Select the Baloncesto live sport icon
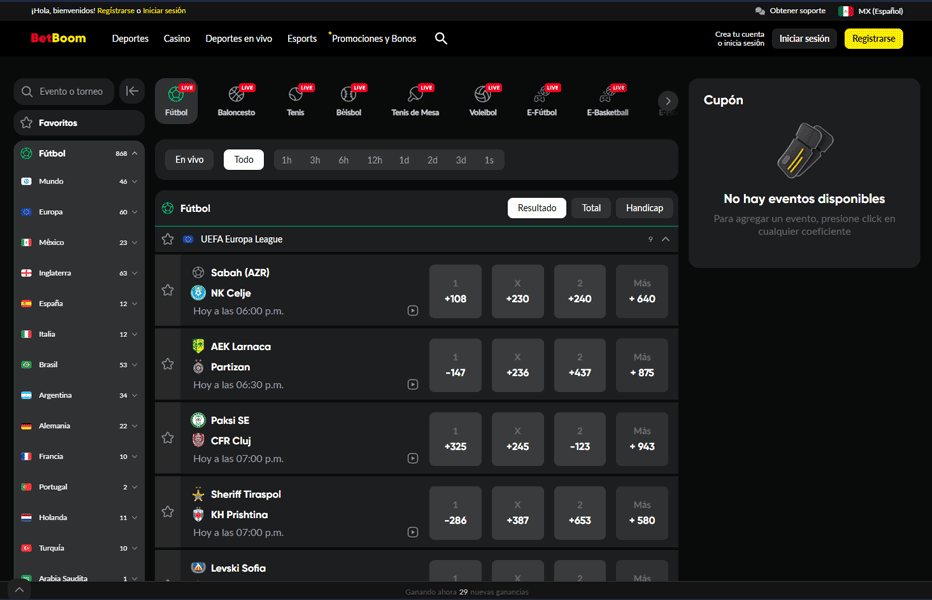 point(236,101)
